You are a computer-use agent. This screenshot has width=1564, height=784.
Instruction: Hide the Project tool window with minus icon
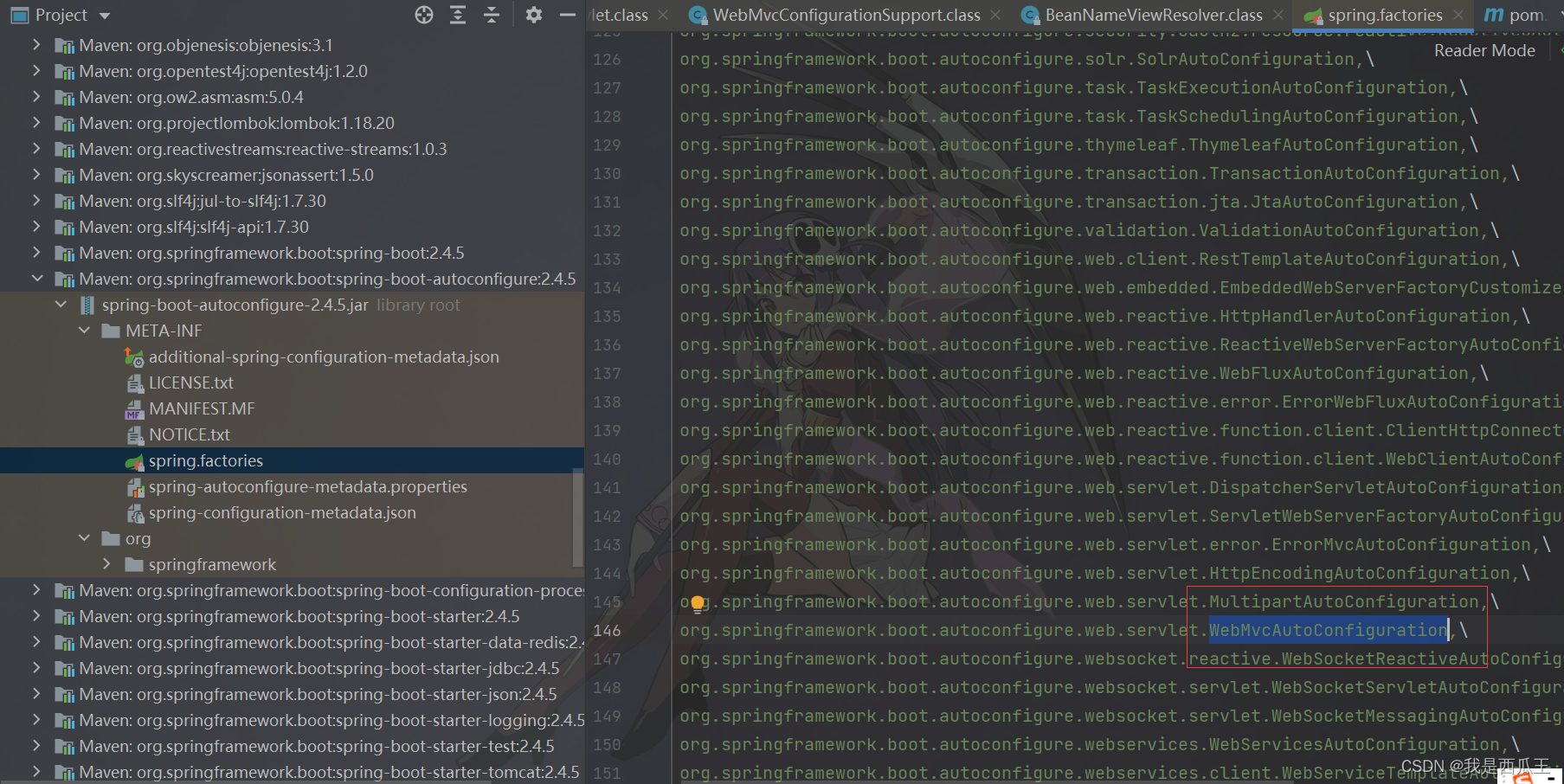coord(567,15)
